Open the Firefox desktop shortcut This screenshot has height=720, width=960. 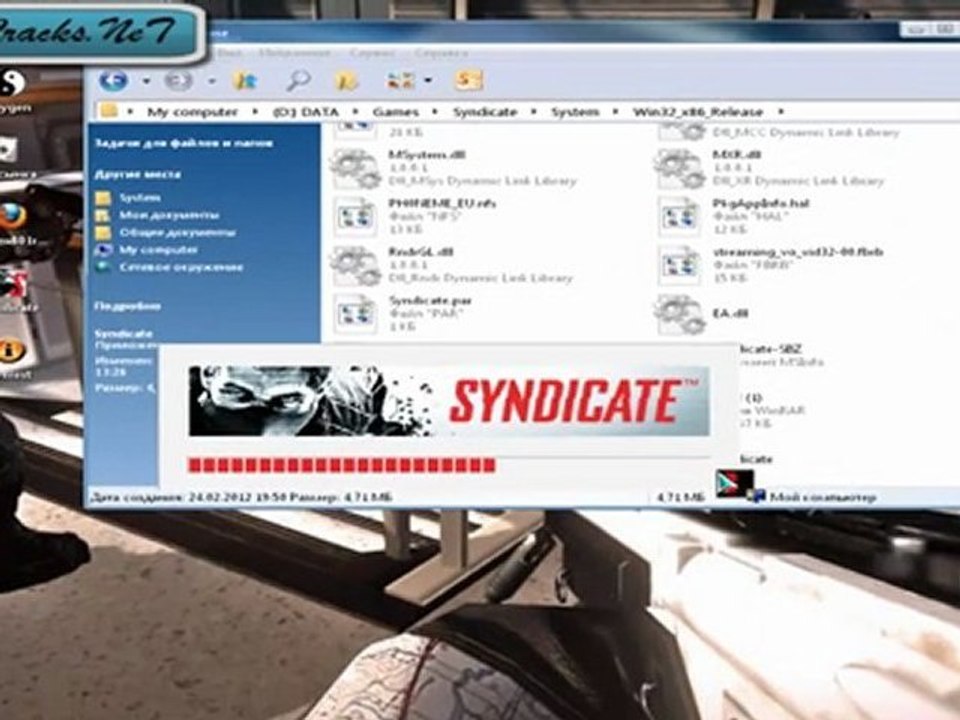coord(13,218)
